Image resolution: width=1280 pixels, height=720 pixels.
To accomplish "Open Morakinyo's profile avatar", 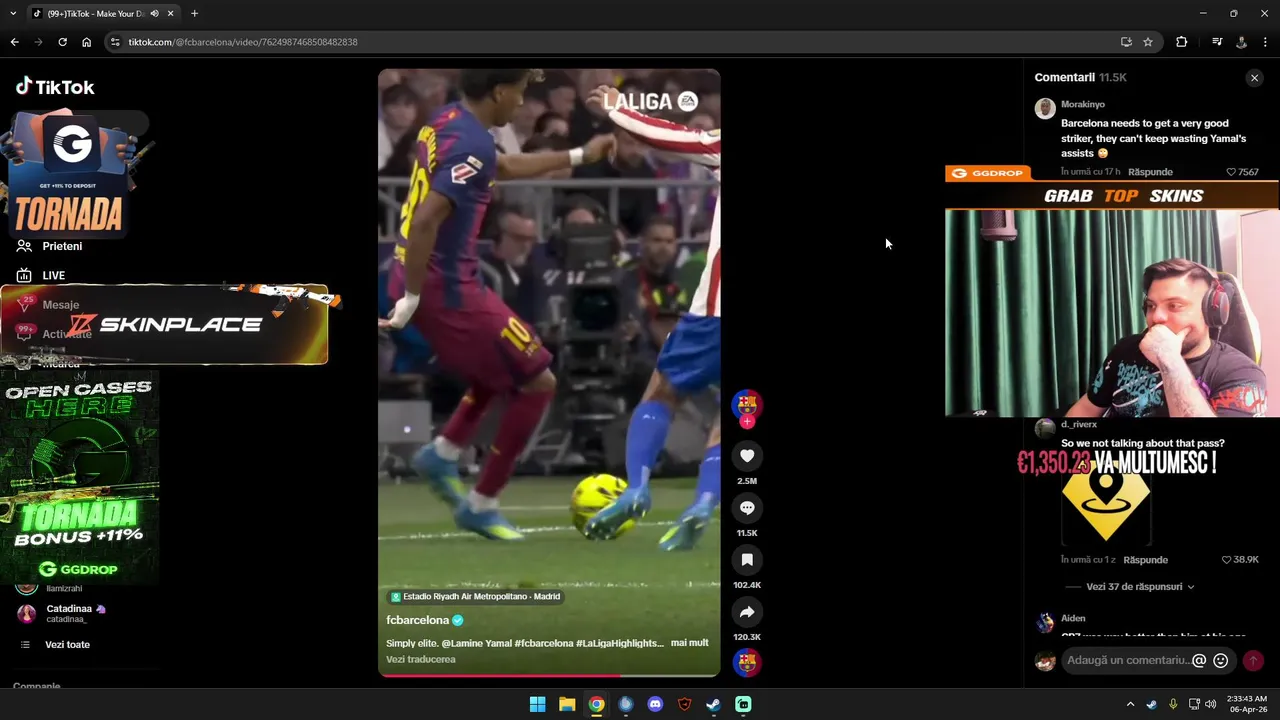I will pyautogui.click(x=1045, y=109).
